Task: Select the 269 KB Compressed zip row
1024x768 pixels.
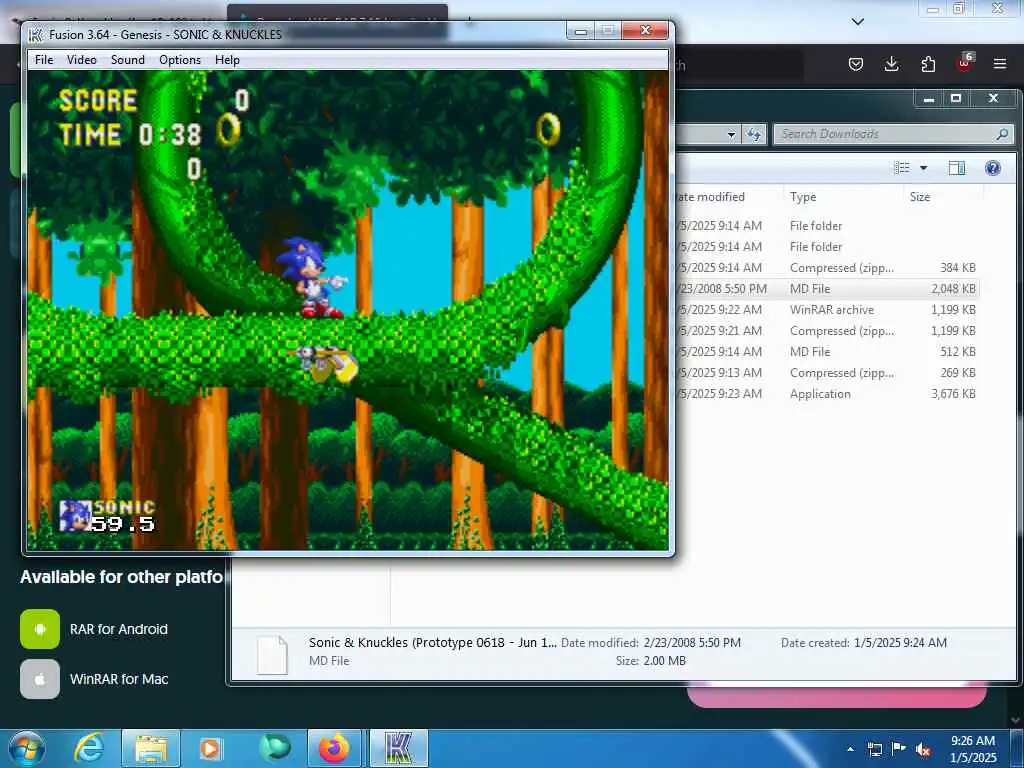Action: coord(827,372)
